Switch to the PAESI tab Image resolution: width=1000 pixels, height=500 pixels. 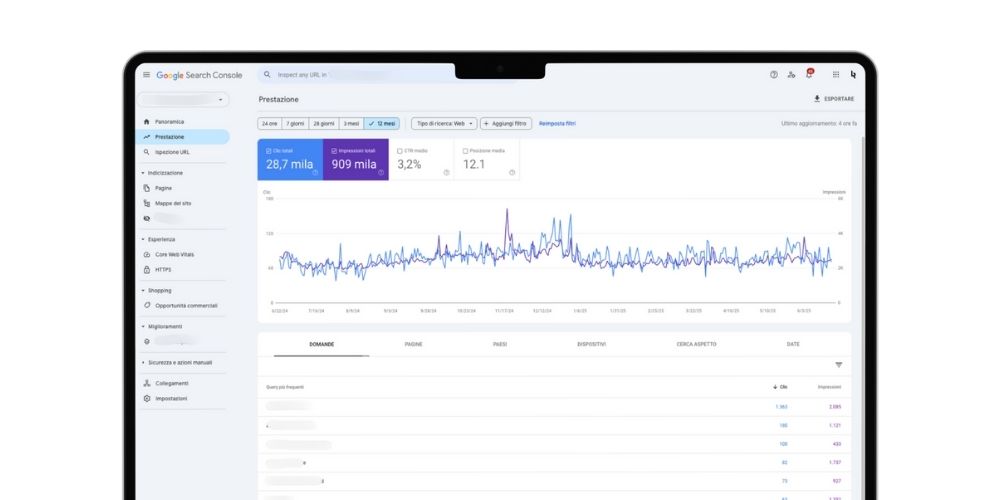[x=500, y=344]
